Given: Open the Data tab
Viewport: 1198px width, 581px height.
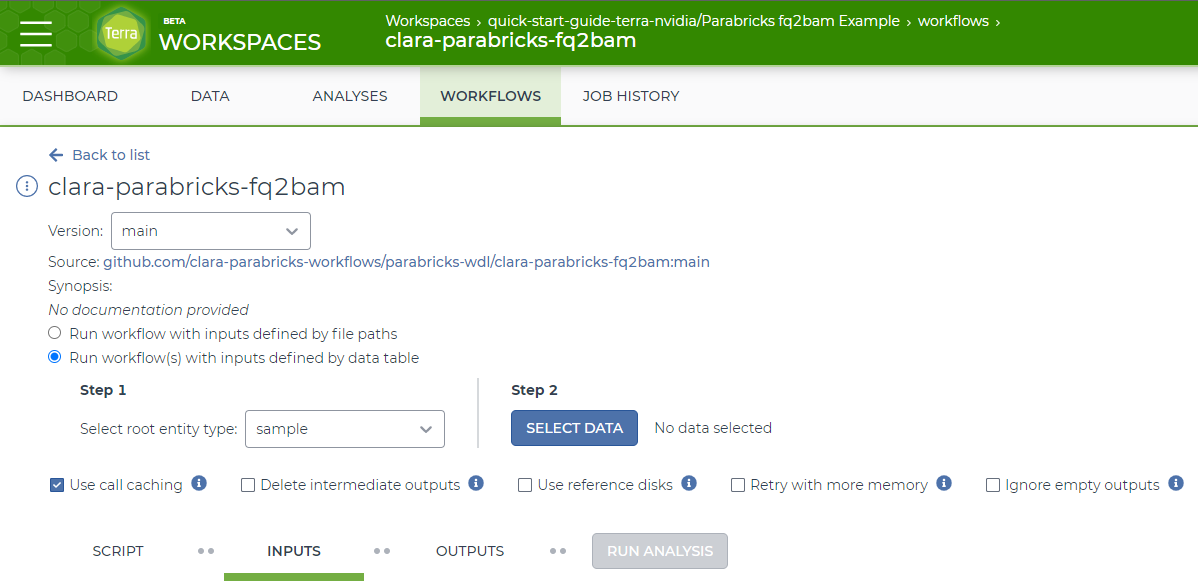Looking at the screenshot, I should click(210, 96).
